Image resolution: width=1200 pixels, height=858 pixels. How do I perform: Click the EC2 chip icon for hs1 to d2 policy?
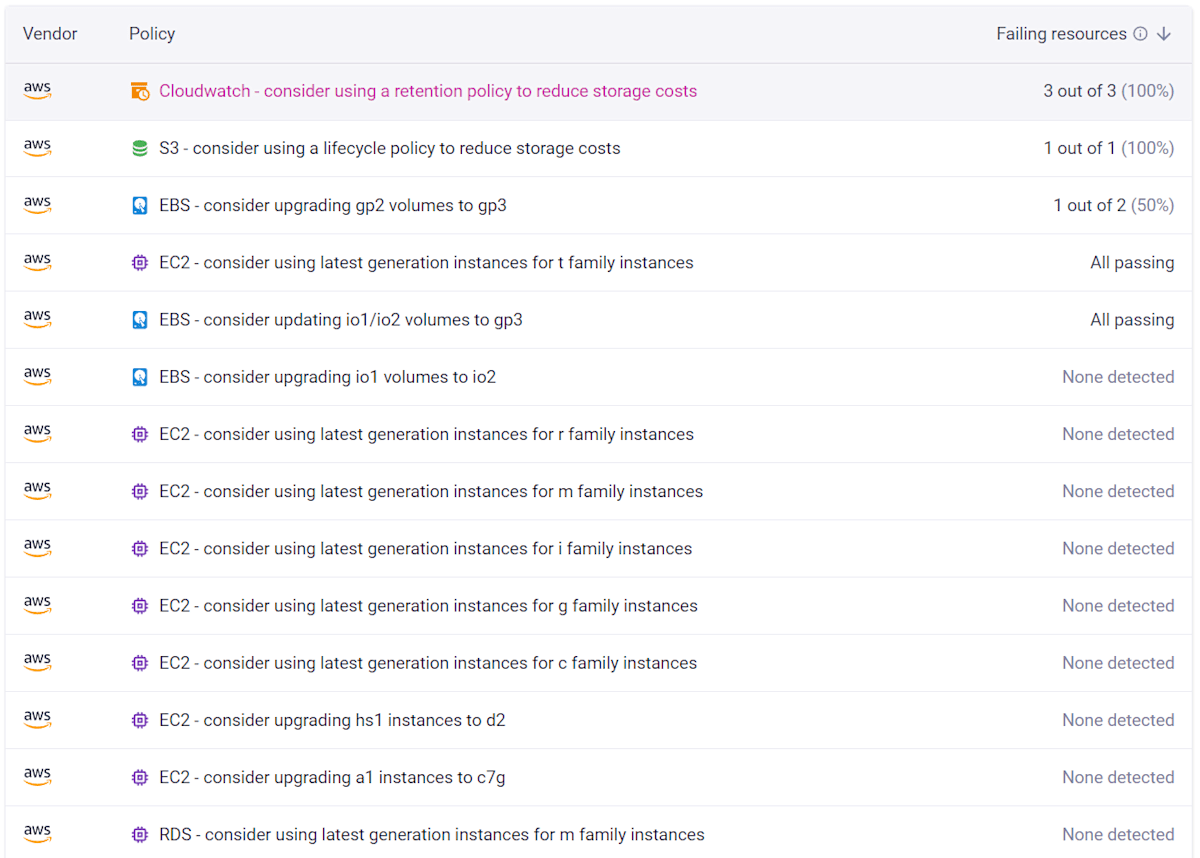click(x=140, y=720)
